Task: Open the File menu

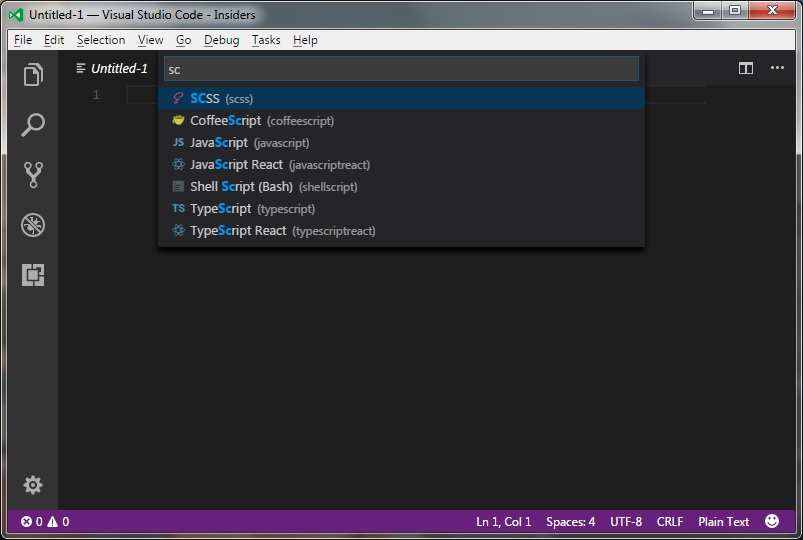Action: coord(23,40)
